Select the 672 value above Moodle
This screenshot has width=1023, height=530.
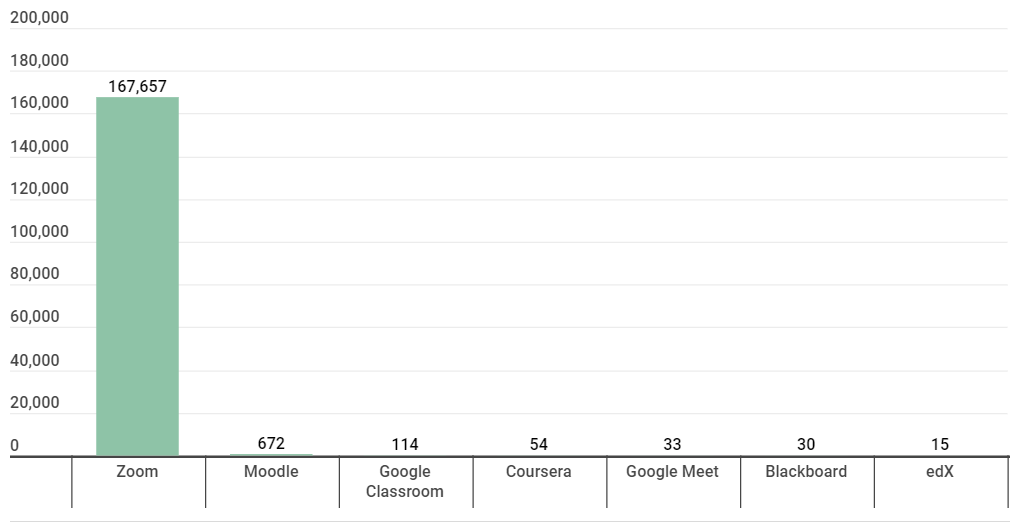(271, 444)
